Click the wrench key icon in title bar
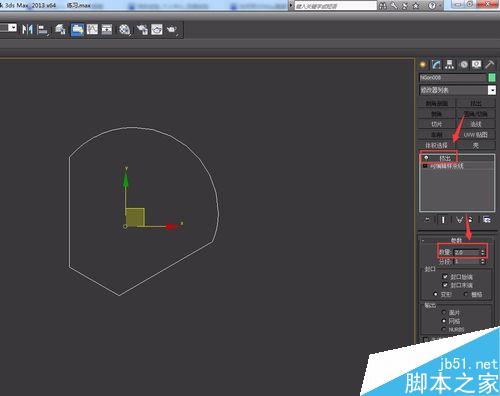500x396 pixels. [394, 6]
